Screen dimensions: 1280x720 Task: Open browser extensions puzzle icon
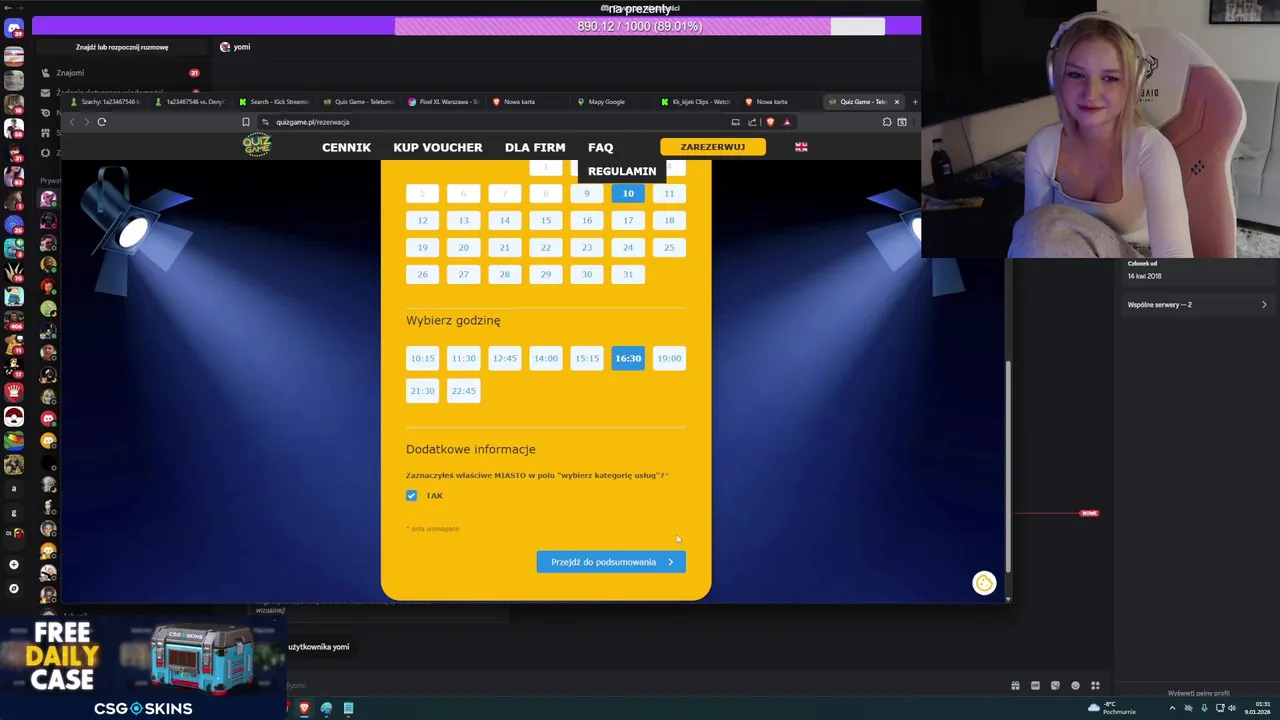[886, 122]
